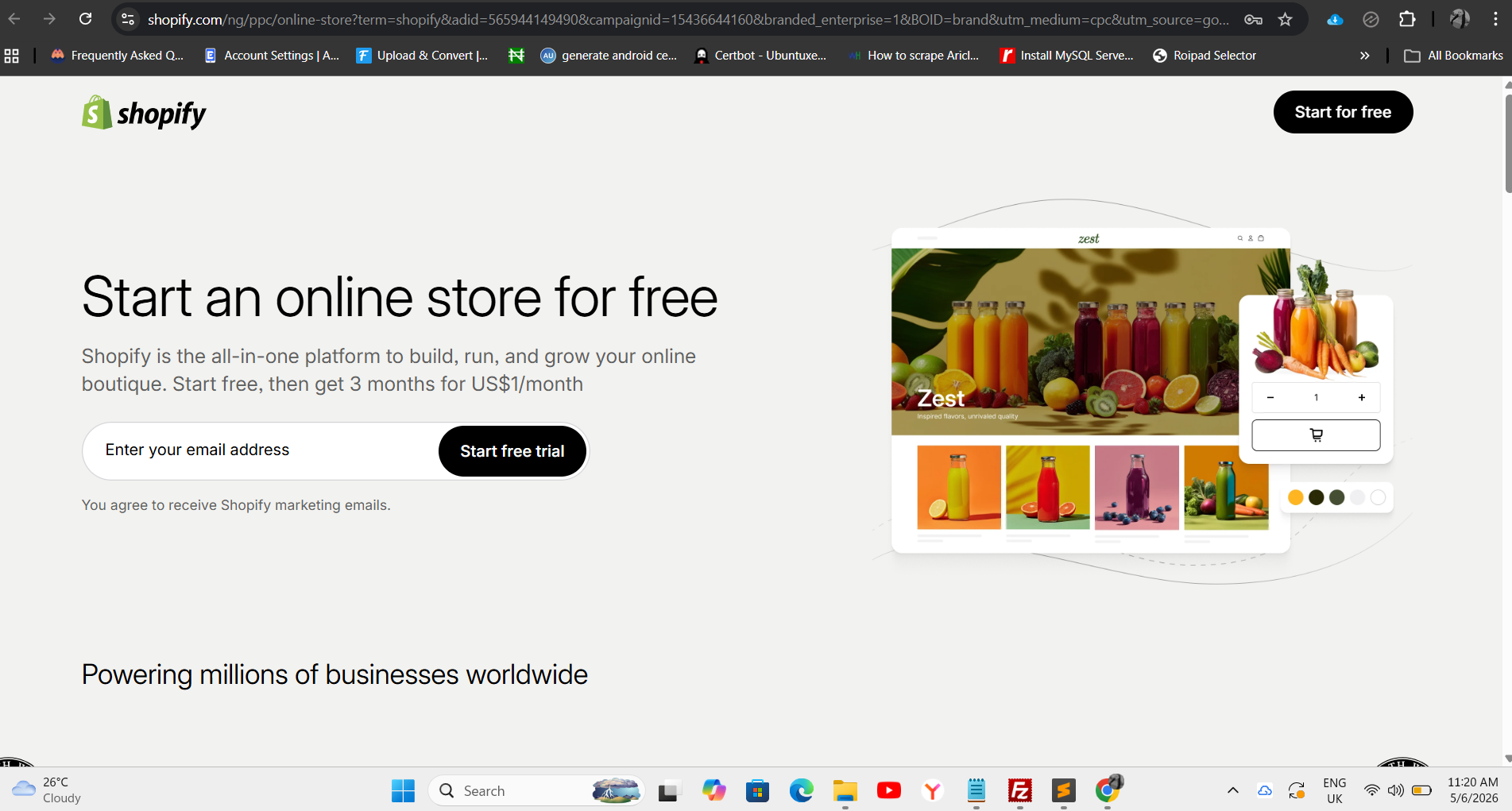The width and height of the screenshot is (1512, 811).
Task: Open Install MySQL Serve... bookmark
Action: (x=1067, y=56)
